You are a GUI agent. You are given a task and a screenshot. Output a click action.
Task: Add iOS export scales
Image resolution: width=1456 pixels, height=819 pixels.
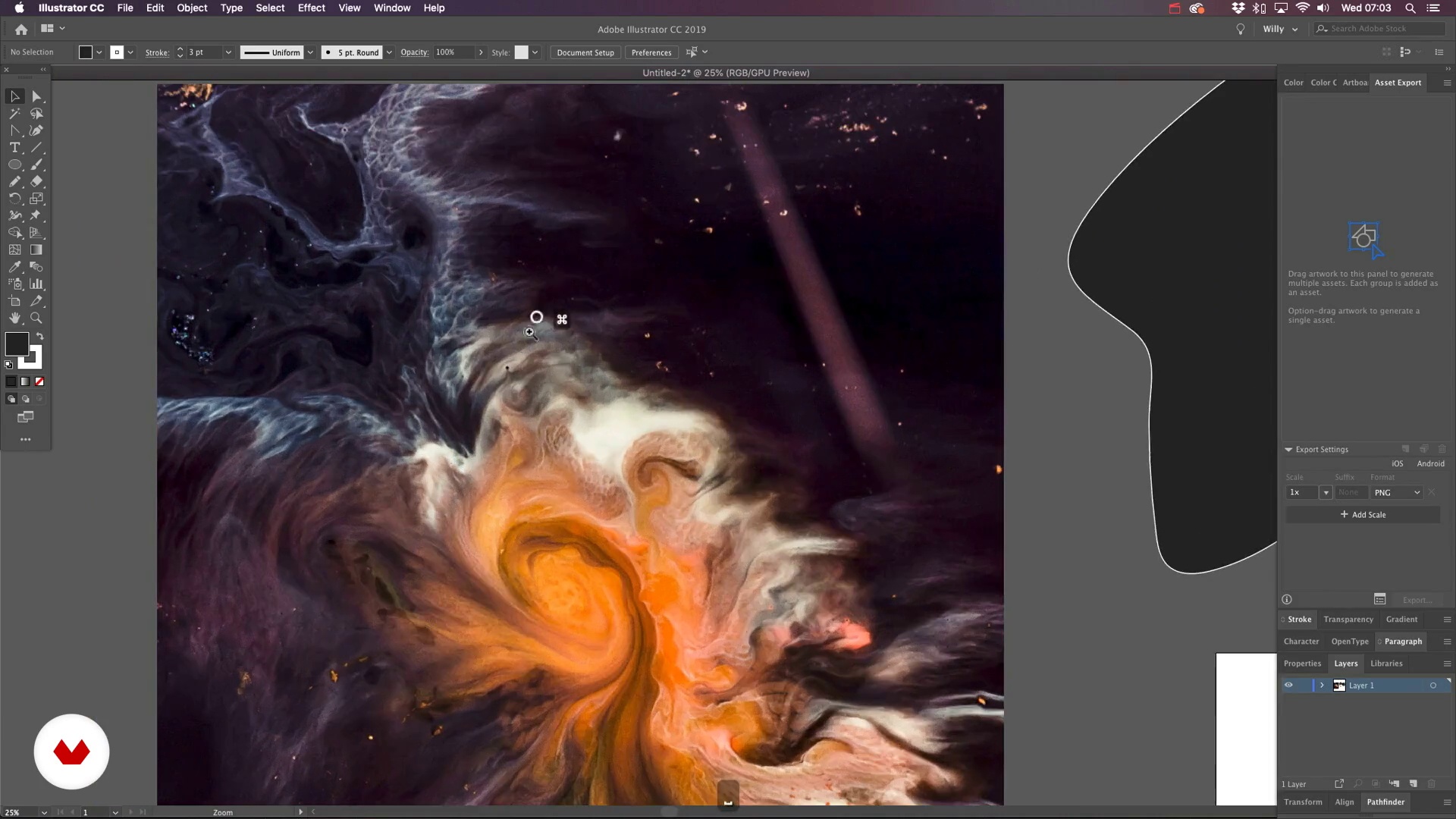[x=1397, y=464]
